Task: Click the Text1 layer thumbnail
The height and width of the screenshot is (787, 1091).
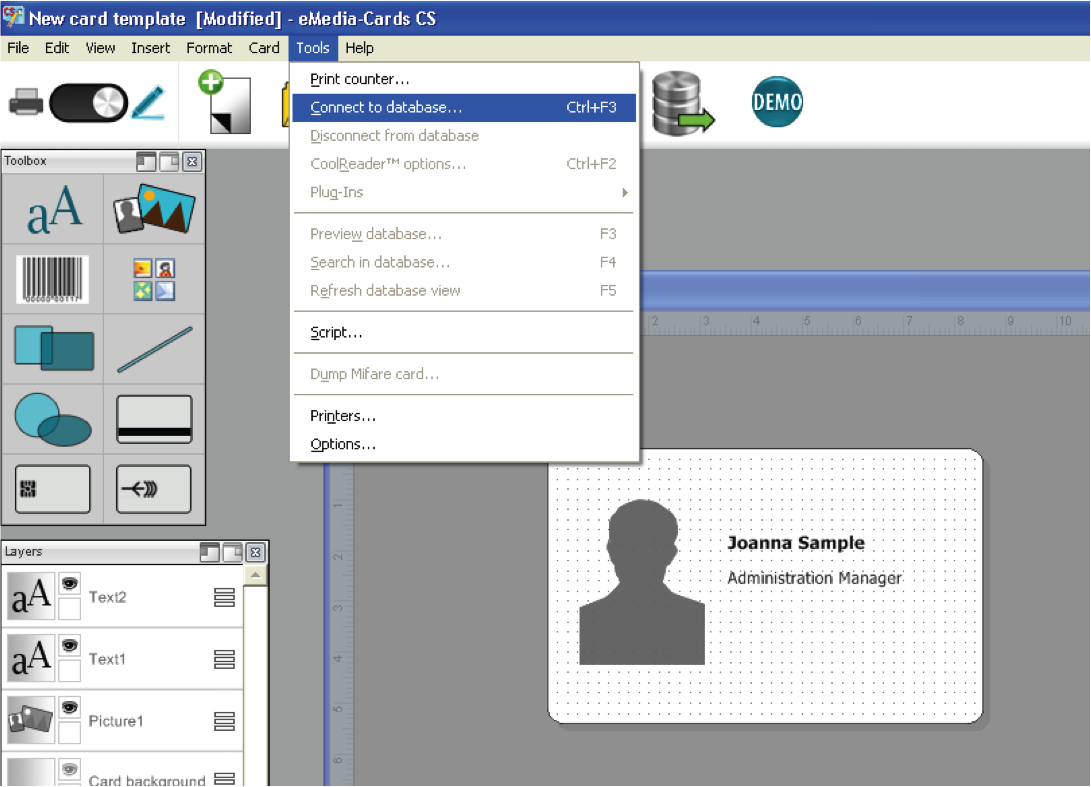Action: (31, 658)
